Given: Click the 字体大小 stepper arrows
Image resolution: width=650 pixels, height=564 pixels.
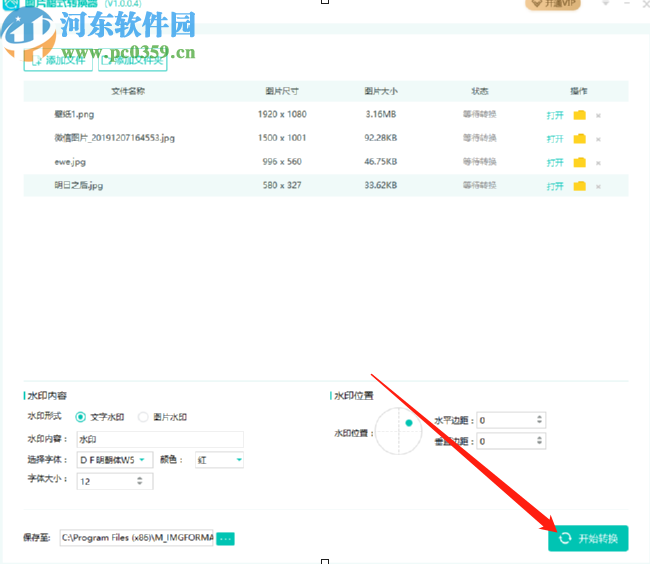Looking at the screenshot, I should coord(140,481).
